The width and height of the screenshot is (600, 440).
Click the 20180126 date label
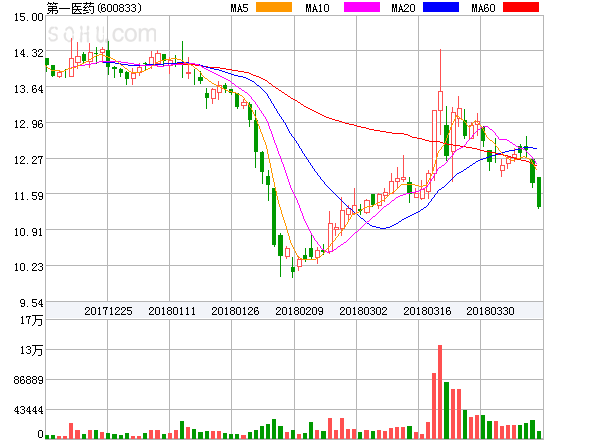[235, 311]
